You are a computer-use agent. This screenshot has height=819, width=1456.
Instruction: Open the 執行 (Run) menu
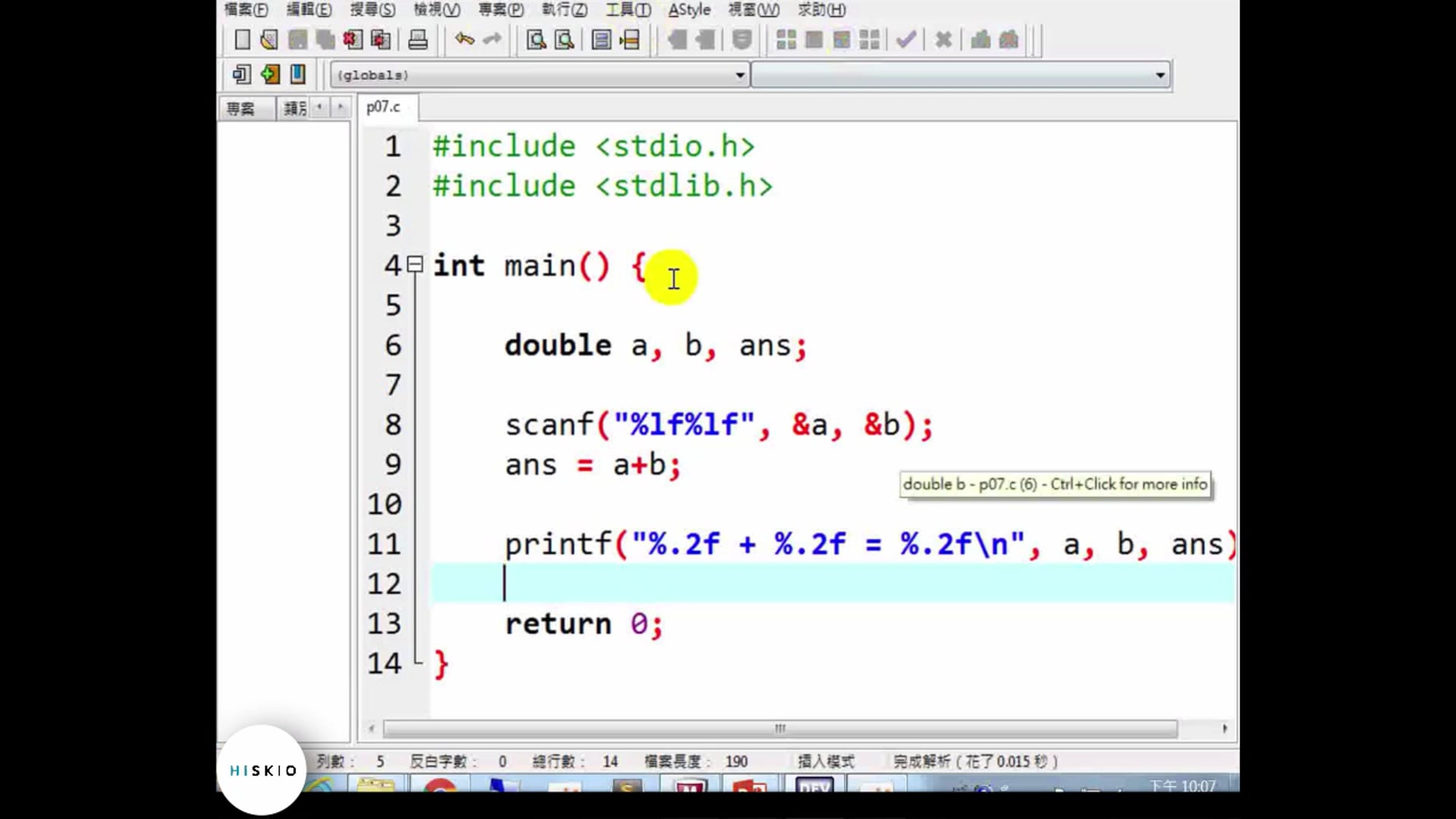tap(564, 10)
